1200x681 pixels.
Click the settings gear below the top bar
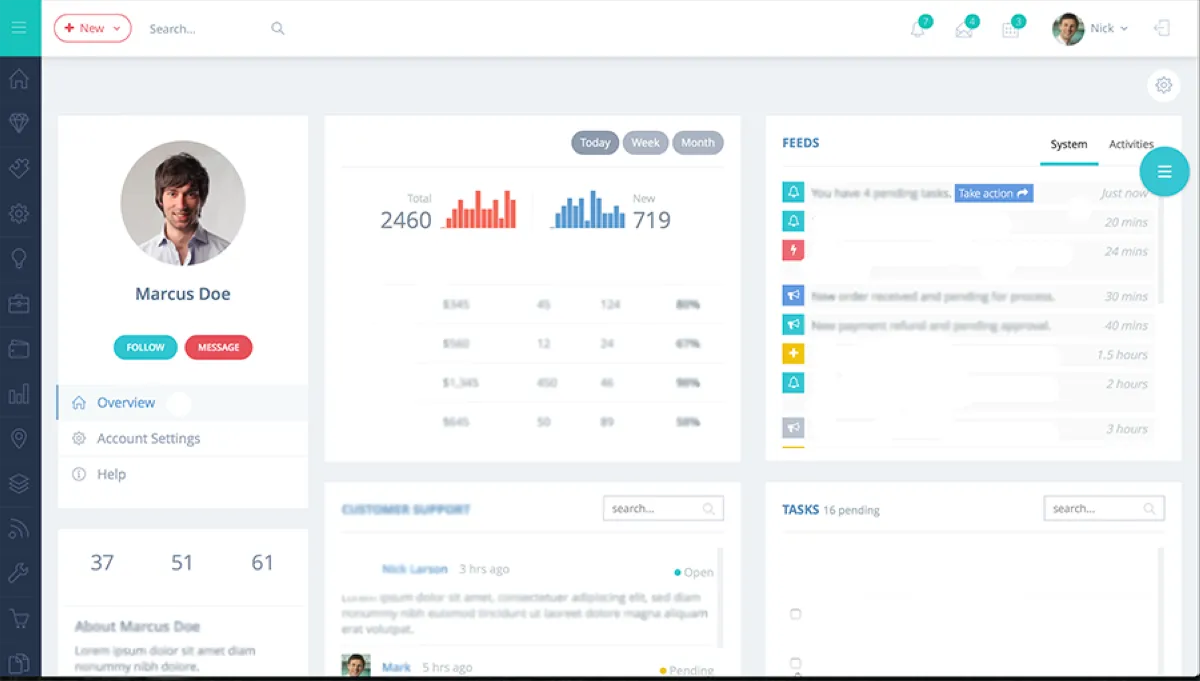click(1163, 86)
